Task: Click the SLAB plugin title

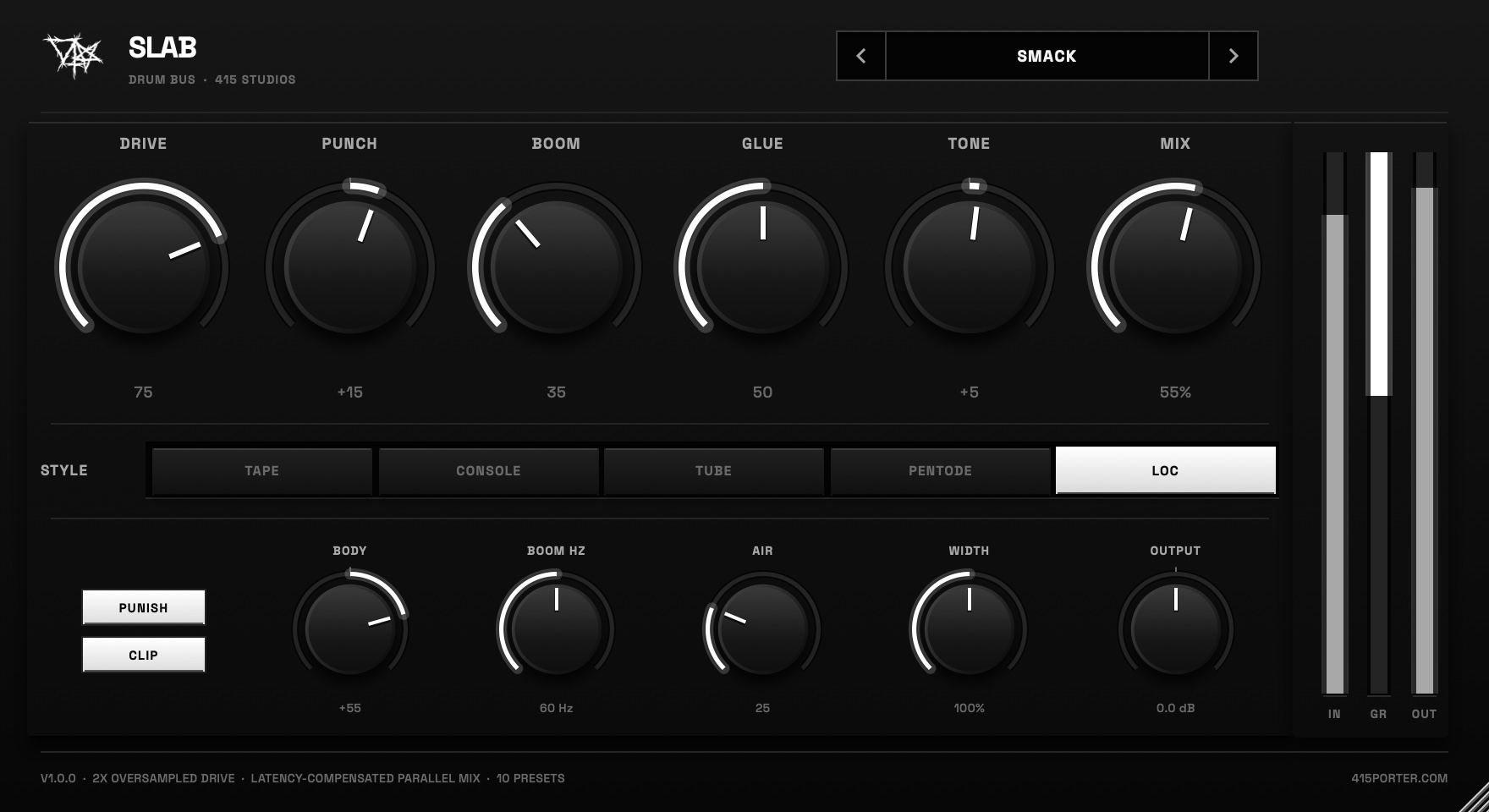Action: coord(162,47)
